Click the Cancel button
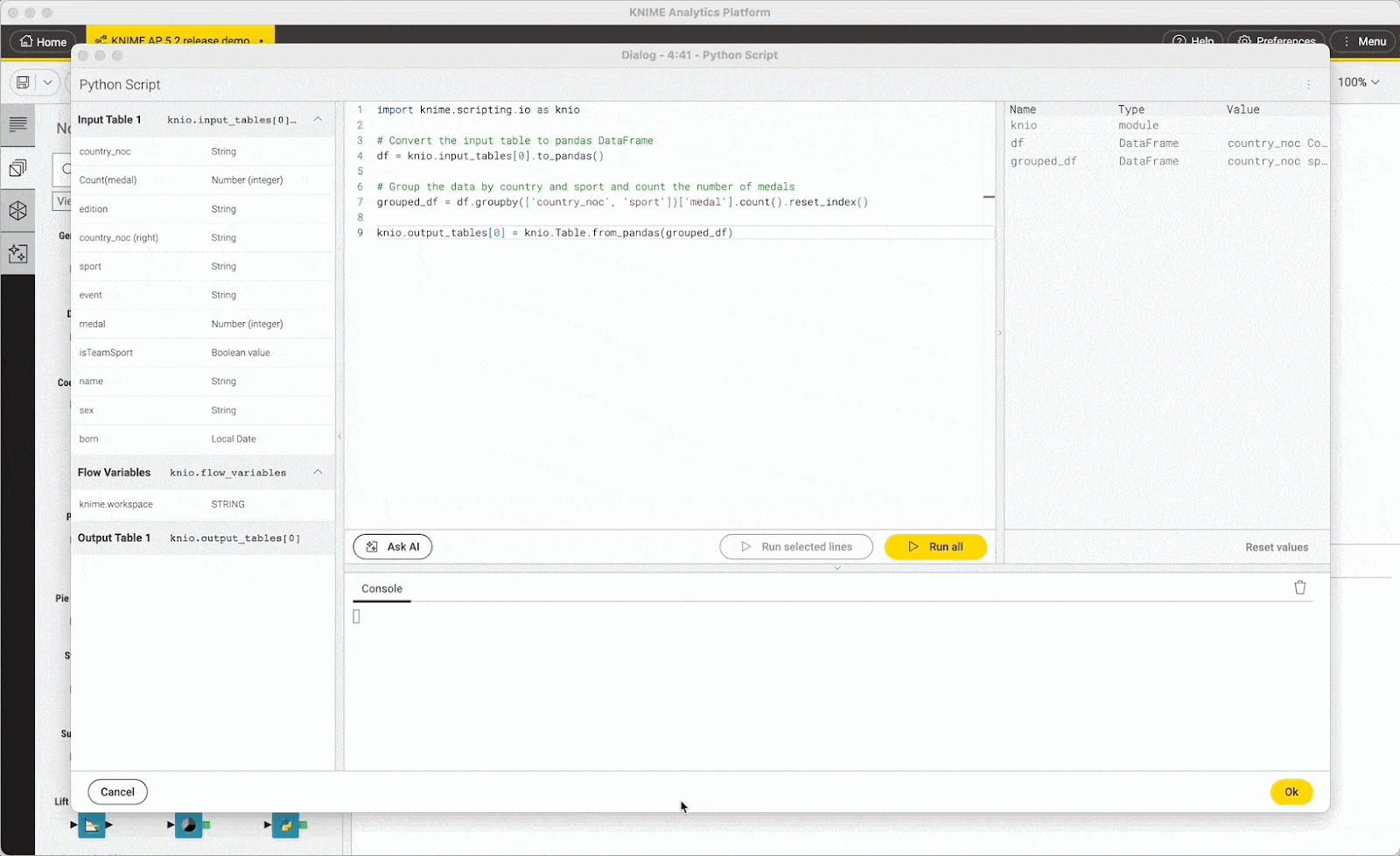 coord(117,792)
